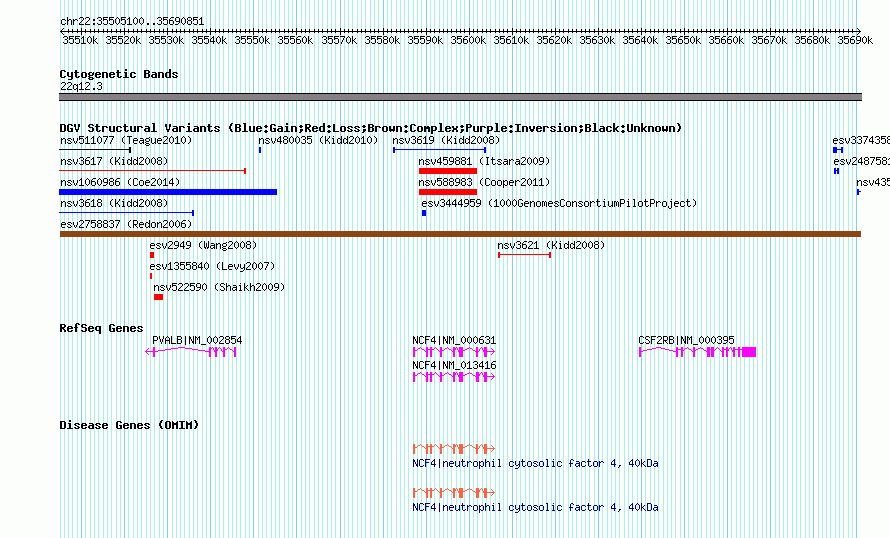Viewport: 890px width, 538px height.
Task: Open the CSF2RB|NM_000395 label
Action: tap(686, 340)
